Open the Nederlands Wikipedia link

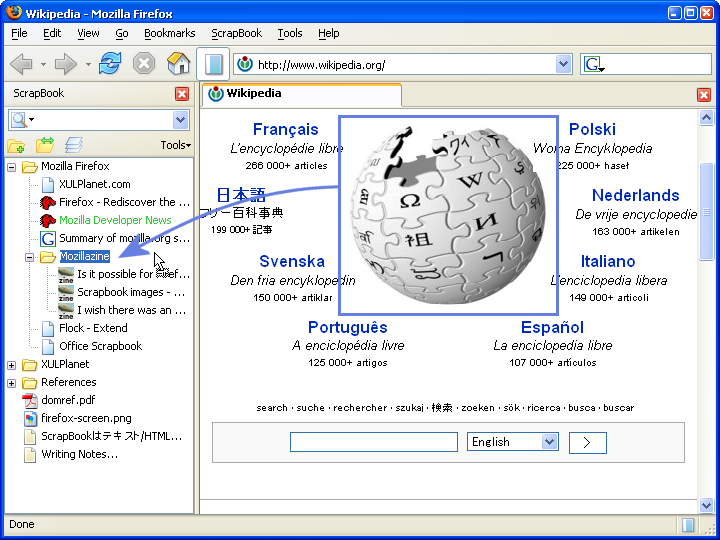pyautogui.click(x=636, y=196)
